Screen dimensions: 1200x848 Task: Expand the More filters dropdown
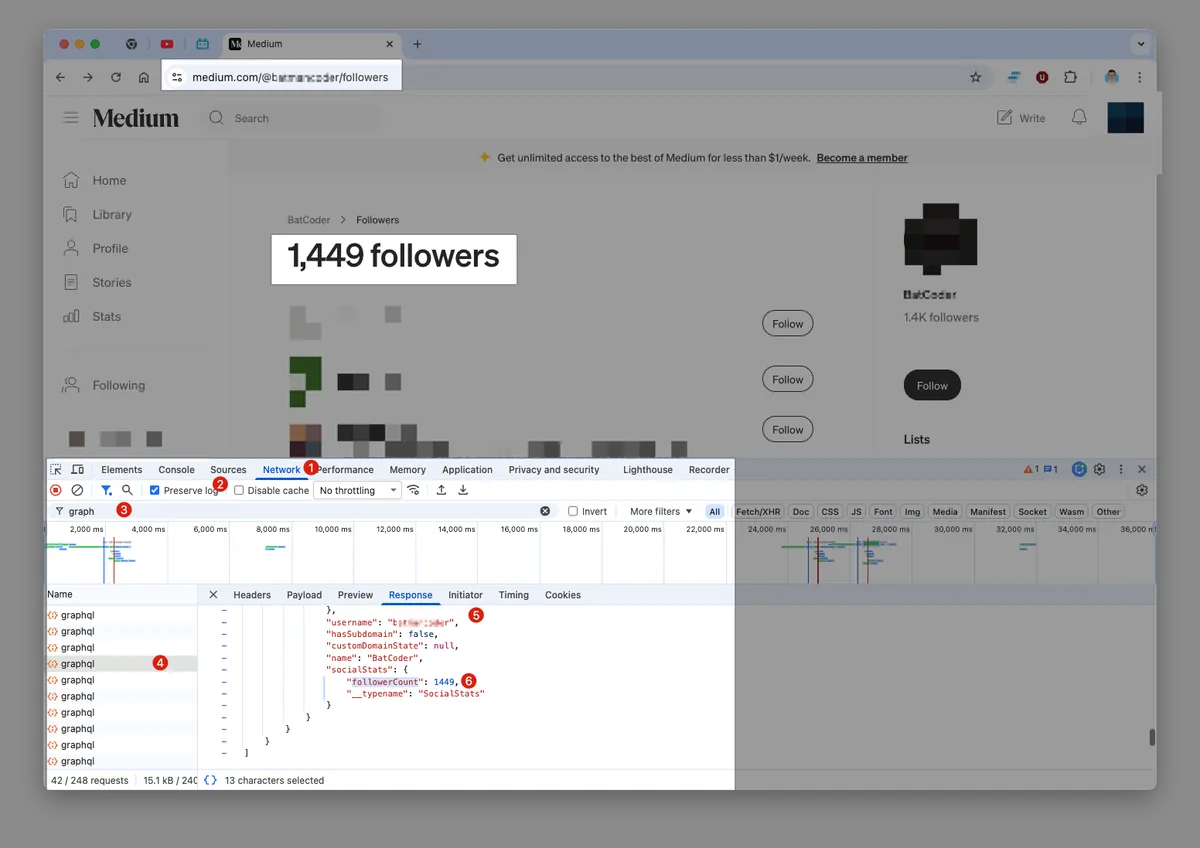660,511
